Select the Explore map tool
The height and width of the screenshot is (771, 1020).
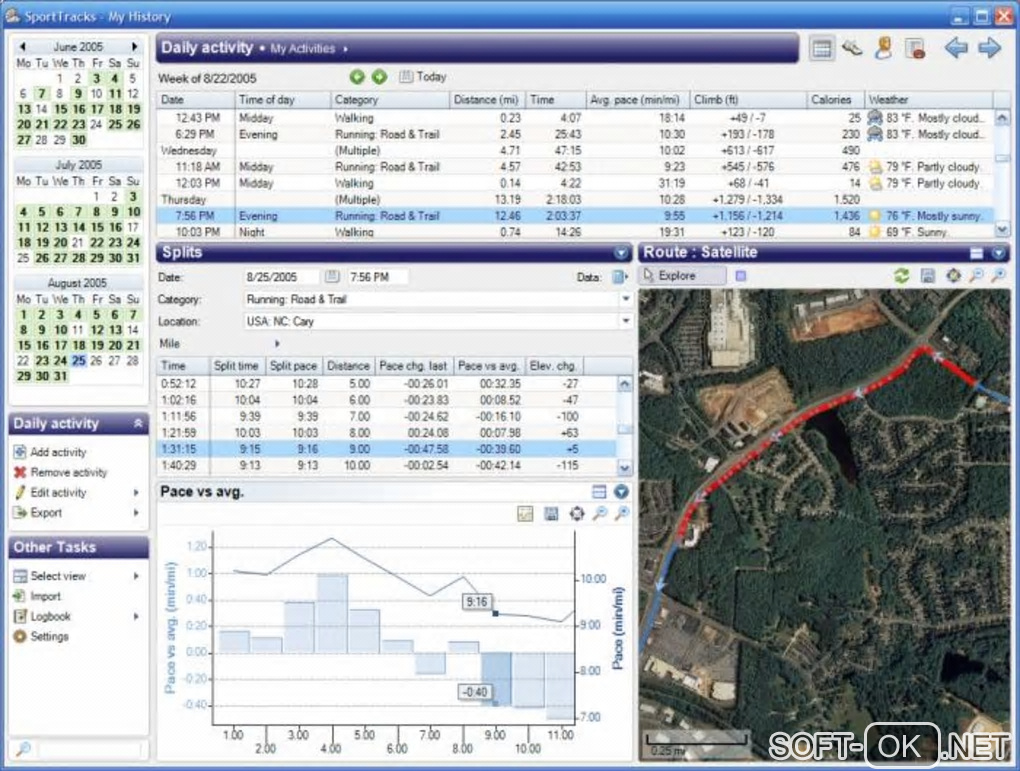pyautogui.click(x=682, y=276)
